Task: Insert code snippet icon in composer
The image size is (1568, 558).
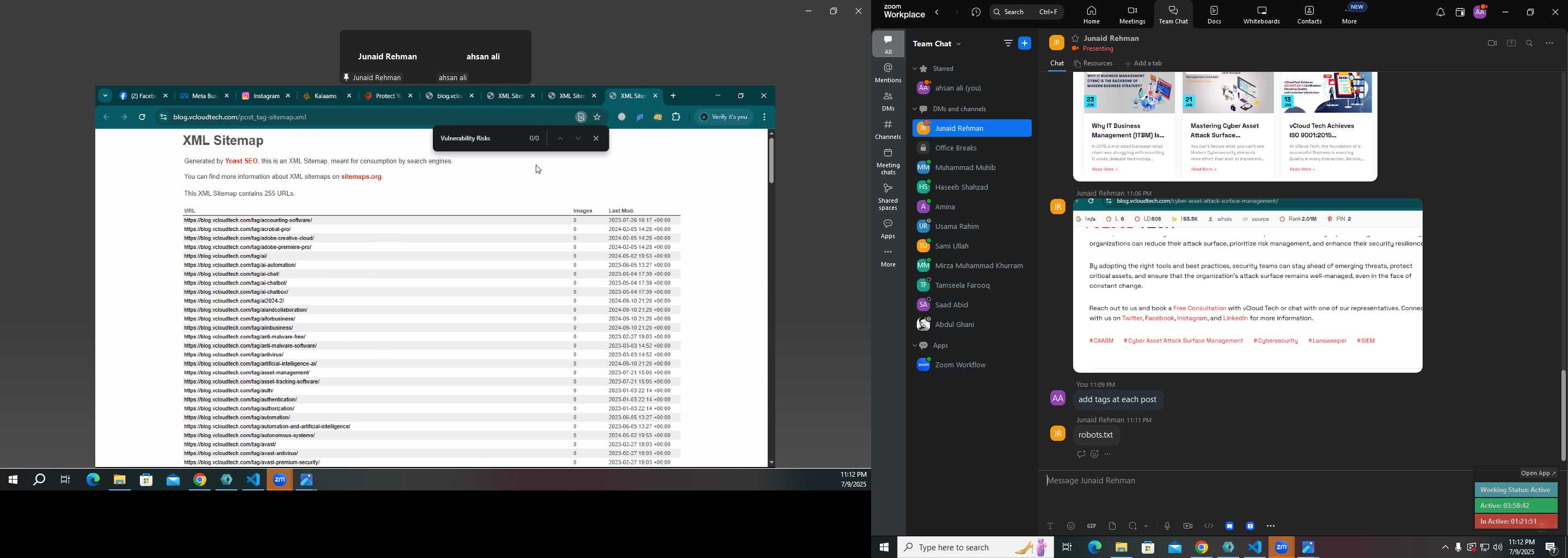Action: [1209, 526]
